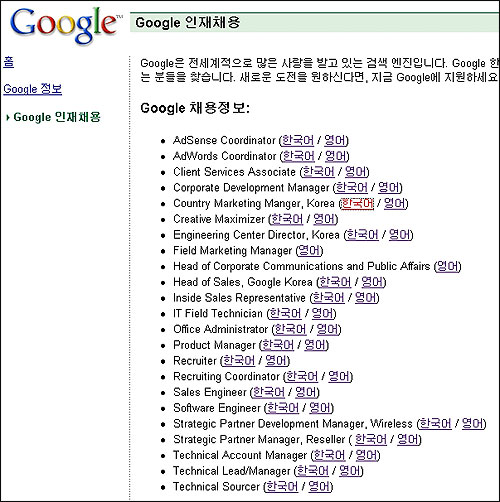
Task: Open Client Services Associate 영어 link
Action: click(356, 172)
